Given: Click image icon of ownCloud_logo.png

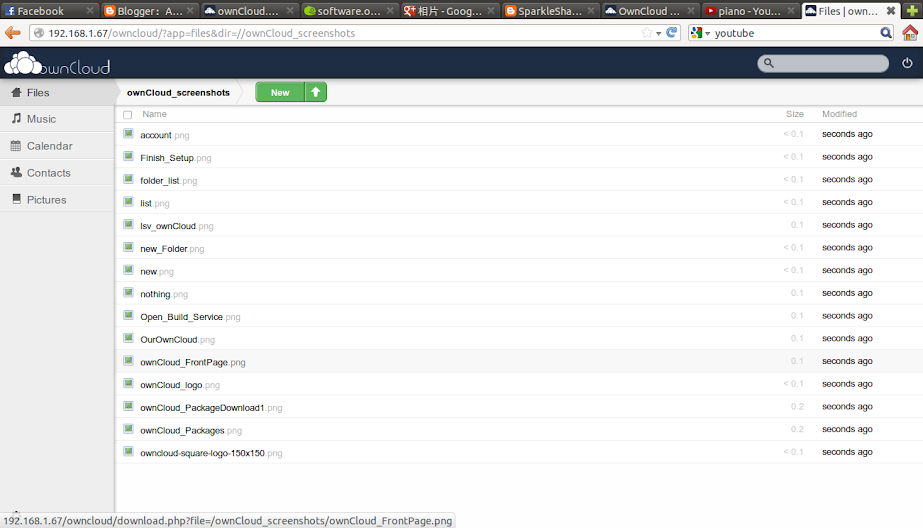Looking at the screenshot, I should click(x=128, y=383).
